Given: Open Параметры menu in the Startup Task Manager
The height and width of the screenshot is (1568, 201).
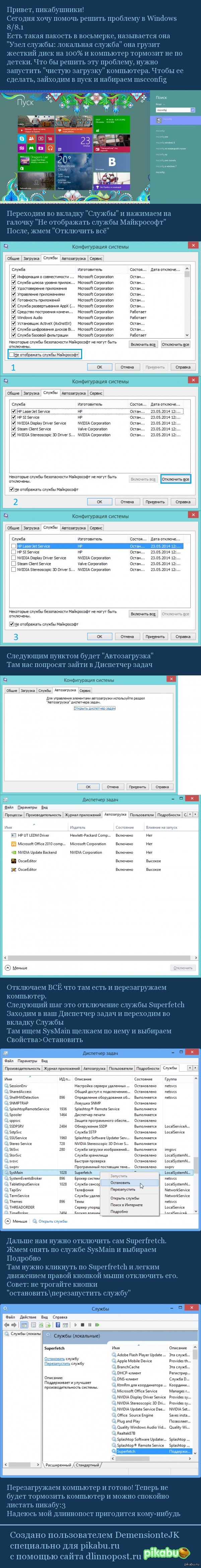Looking at the screenshot, I should click(x=27, y=807).
